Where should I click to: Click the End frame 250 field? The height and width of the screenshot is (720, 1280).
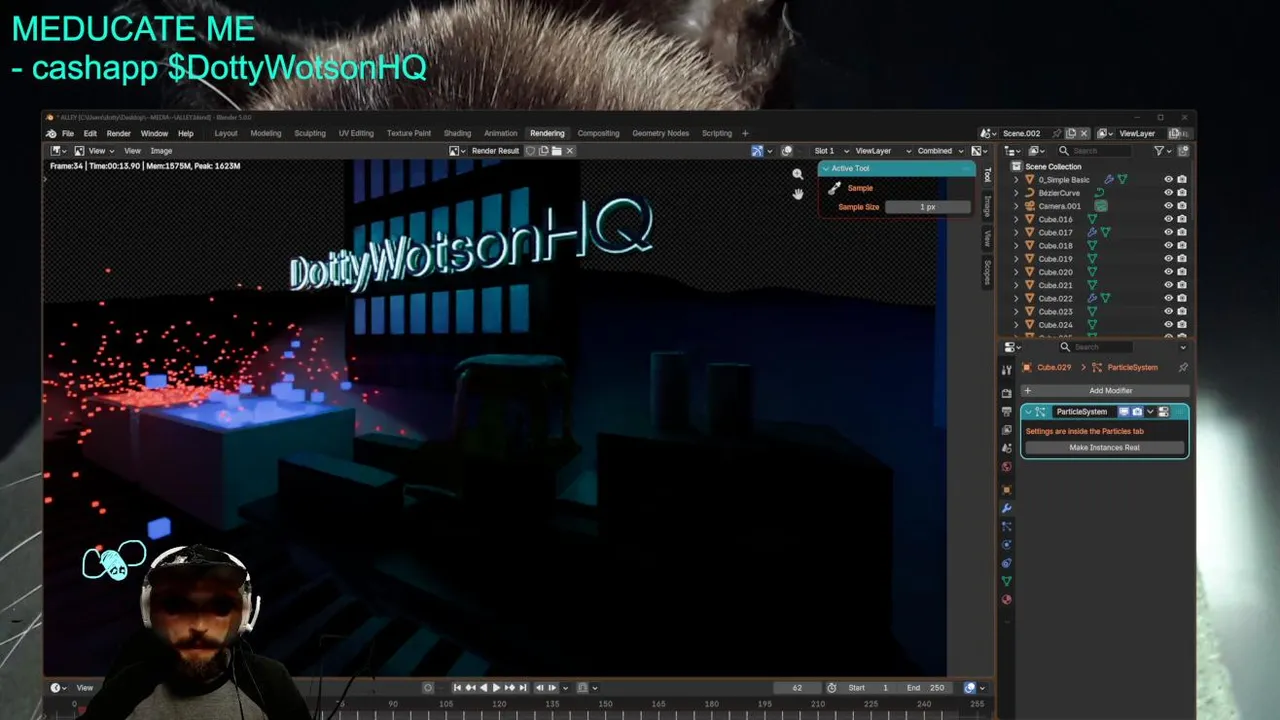[927, 688]
